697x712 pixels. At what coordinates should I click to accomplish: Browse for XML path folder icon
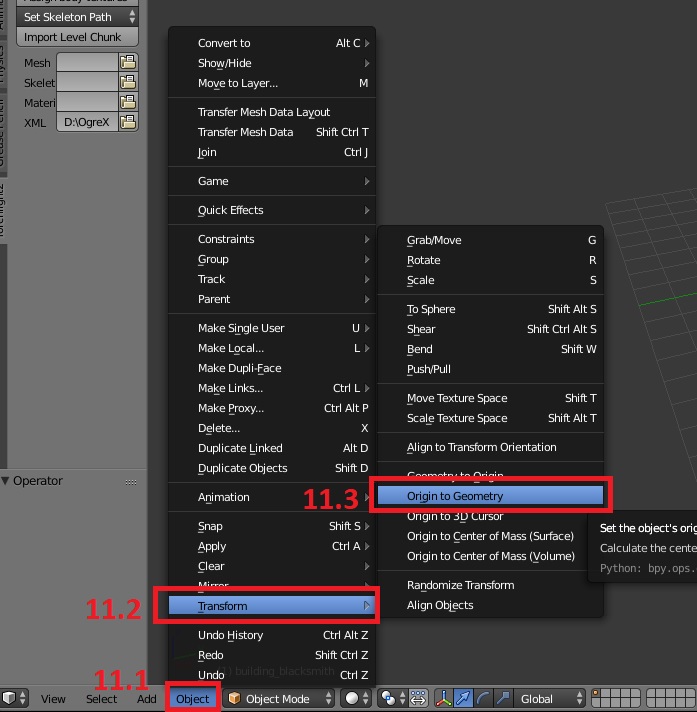129,122
